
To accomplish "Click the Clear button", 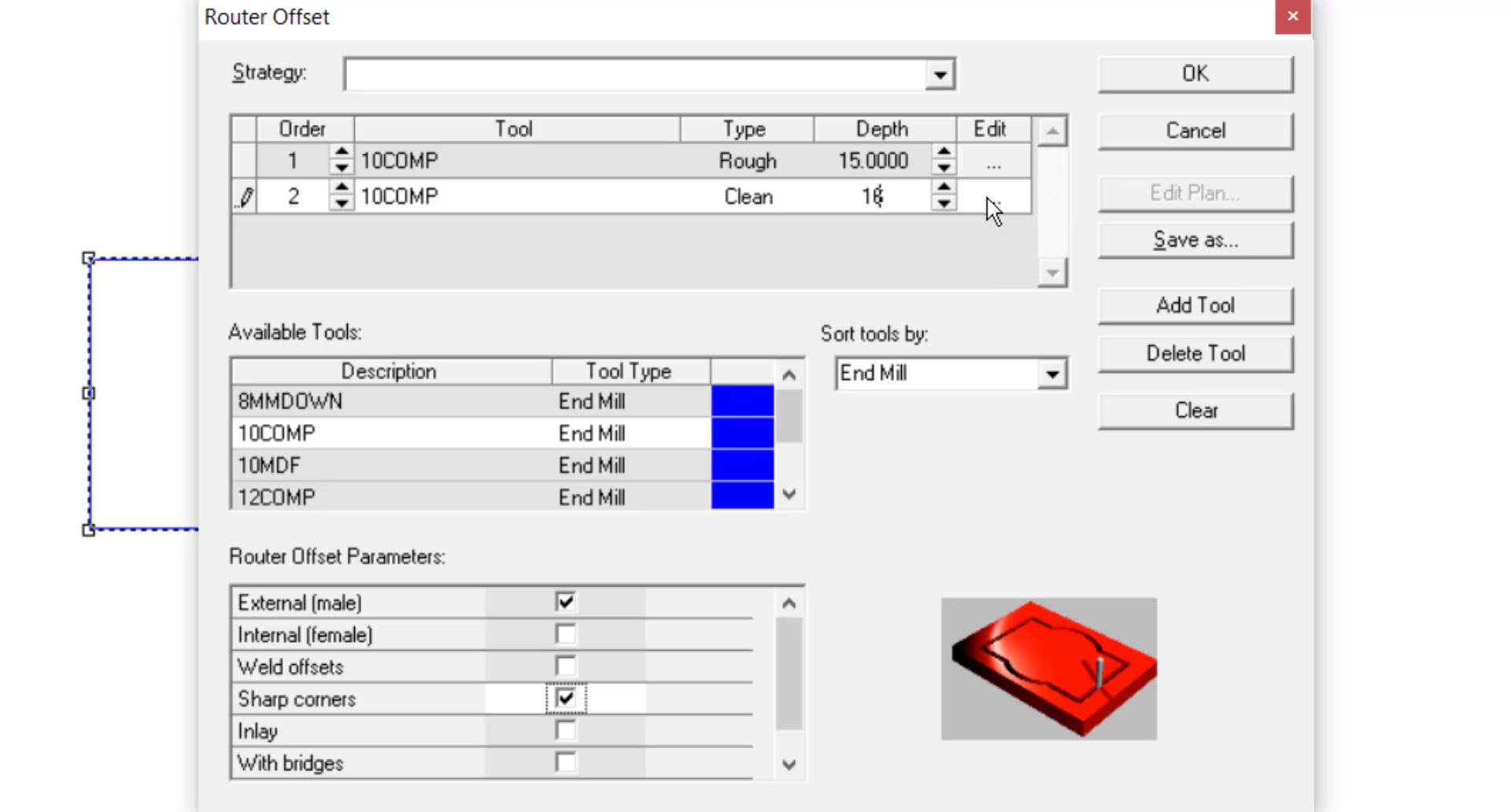I will pyautogui.click(x=1195, y=411).
